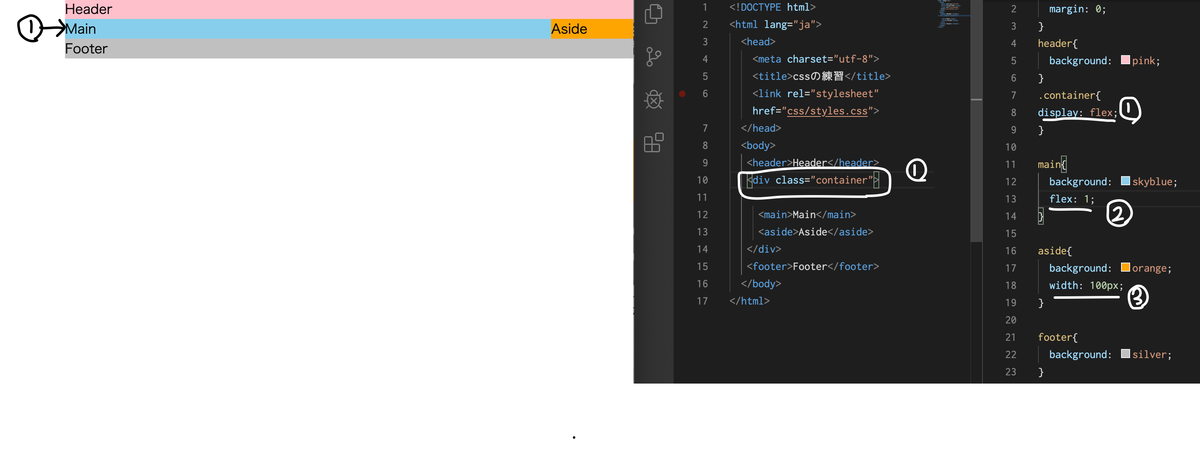Click the 'aside{' CSS selector line
This screenshot has height=456, width=1200.
(1054, 251)
